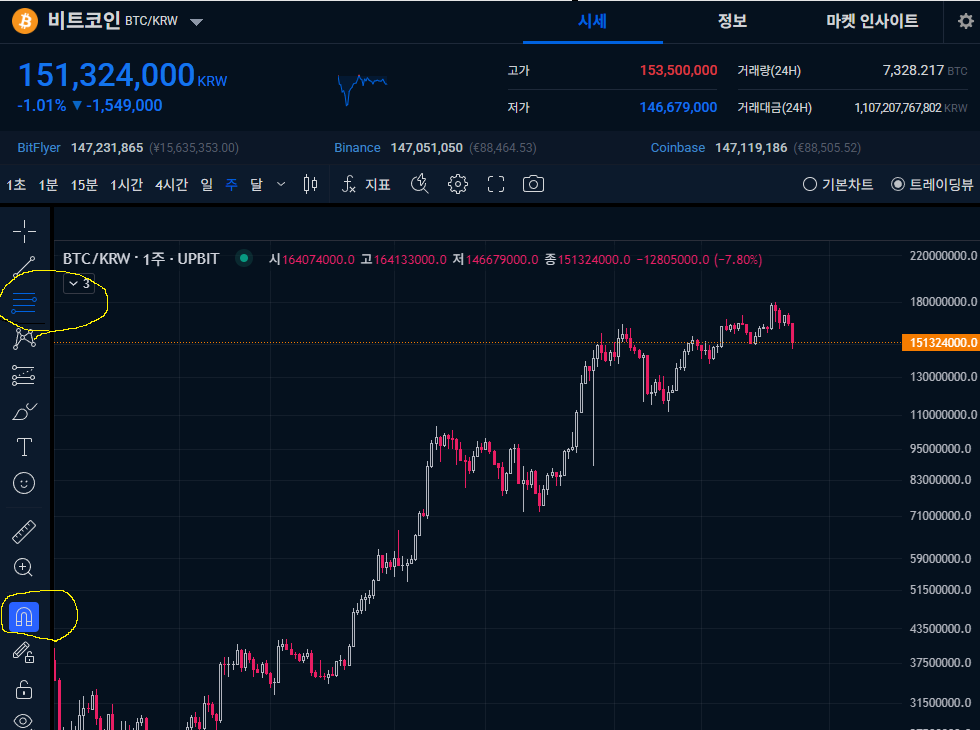Click the current price 151,324,000 KRW
The width and height of the screenshot is (980, 730).
click(122, 75)
